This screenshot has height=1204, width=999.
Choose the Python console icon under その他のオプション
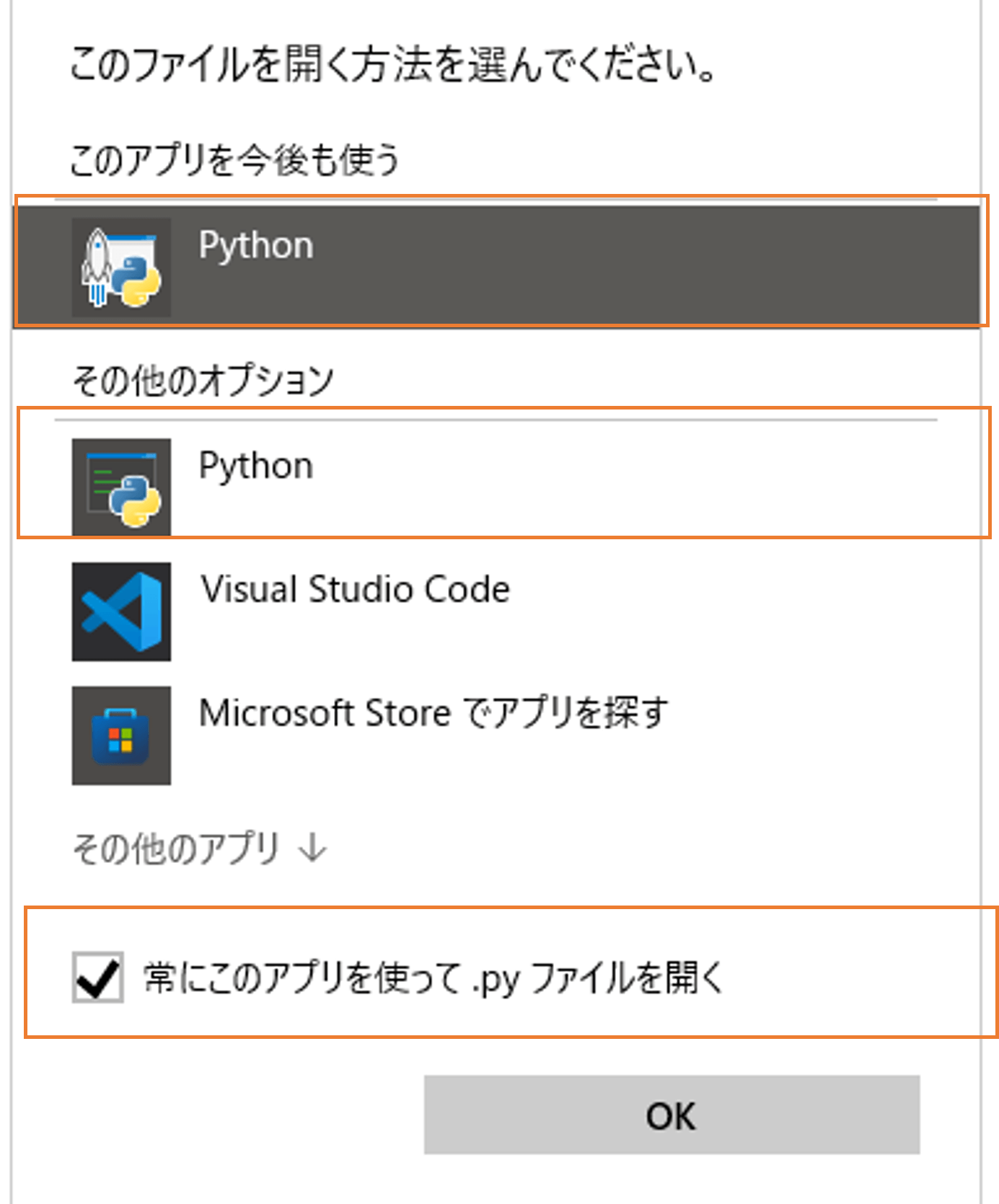tap(121, 487)
